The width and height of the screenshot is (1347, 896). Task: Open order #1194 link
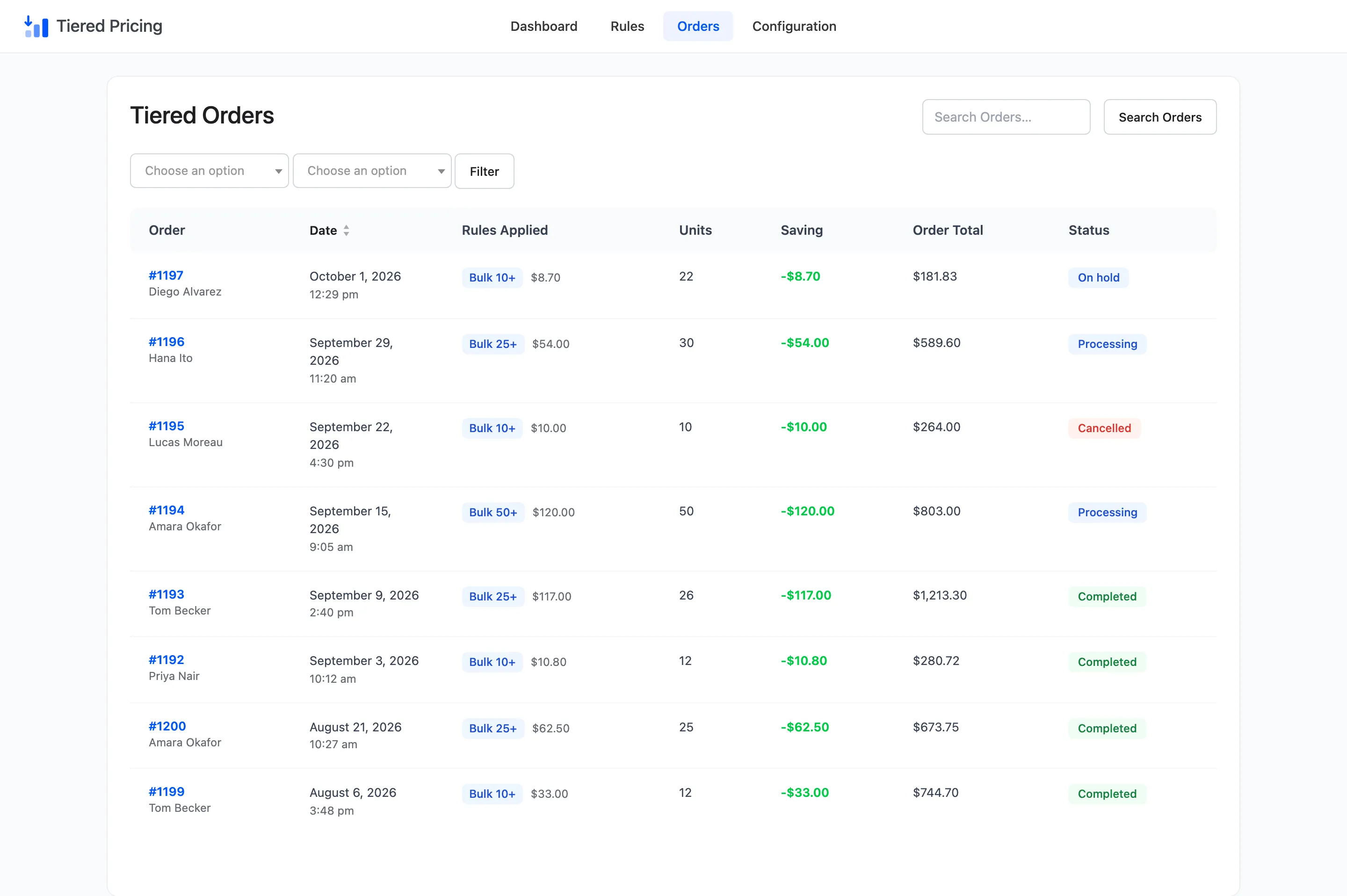pyautogui.click(x=167, y=510)
